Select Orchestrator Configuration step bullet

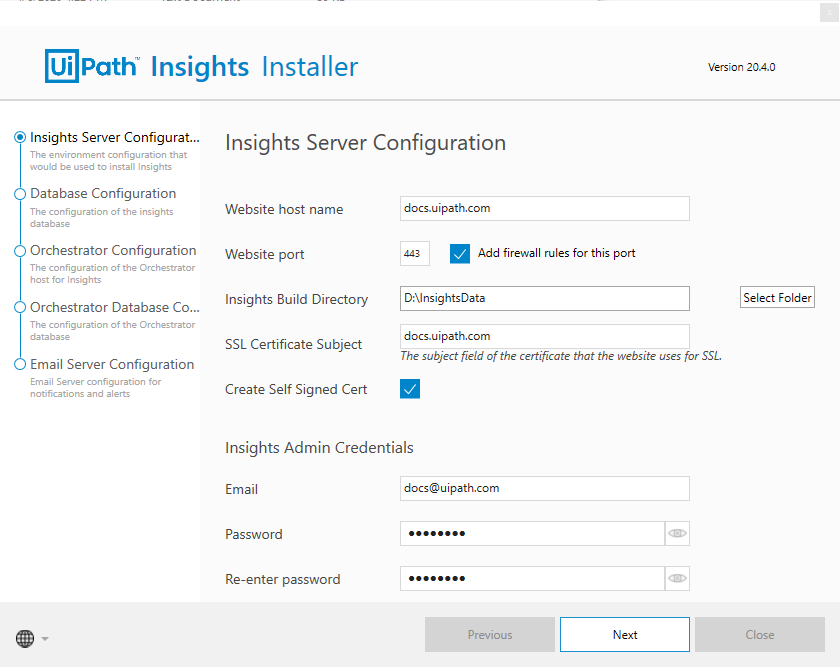(20, 251)
